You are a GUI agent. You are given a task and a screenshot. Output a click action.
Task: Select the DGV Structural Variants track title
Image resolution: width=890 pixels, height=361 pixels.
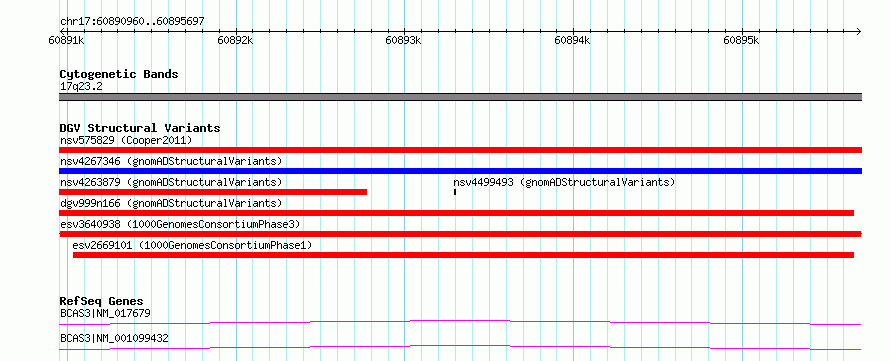click(x=140, y=128)
